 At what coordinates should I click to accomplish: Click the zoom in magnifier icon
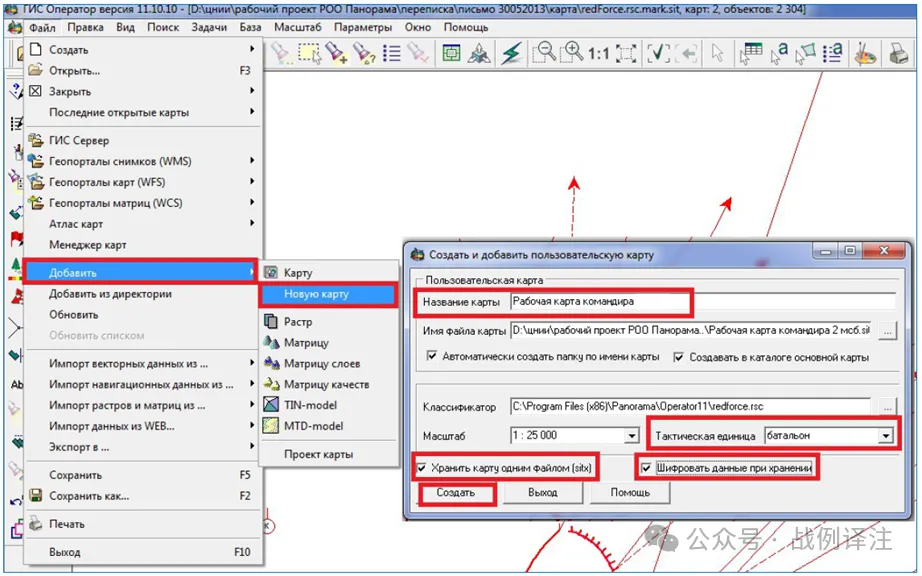click(x=572, y=53)
